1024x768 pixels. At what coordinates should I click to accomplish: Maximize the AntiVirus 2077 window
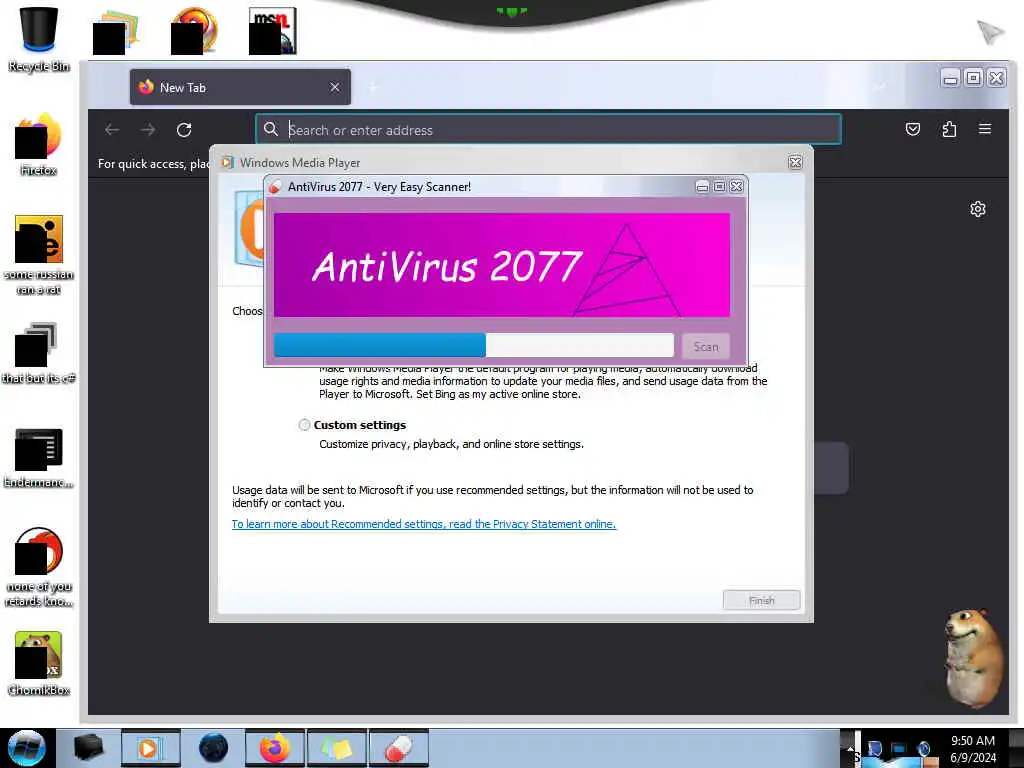(x=719, y=187)
